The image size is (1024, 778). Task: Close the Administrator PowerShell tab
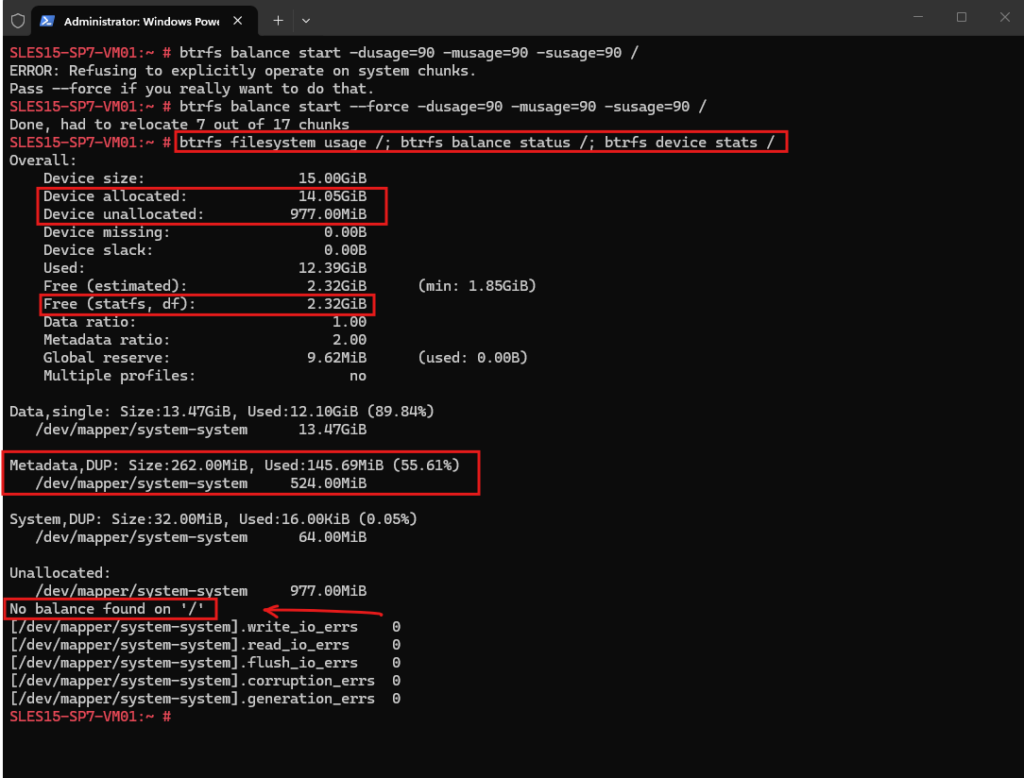click(x=238, y=21)
